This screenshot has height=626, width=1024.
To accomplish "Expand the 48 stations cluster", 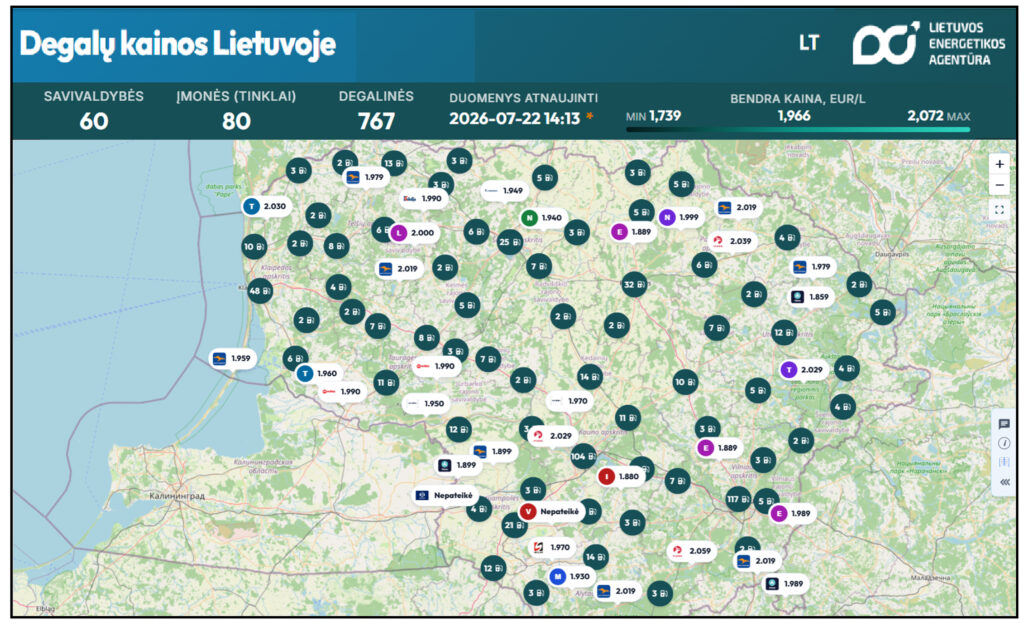I will [259, 291].
